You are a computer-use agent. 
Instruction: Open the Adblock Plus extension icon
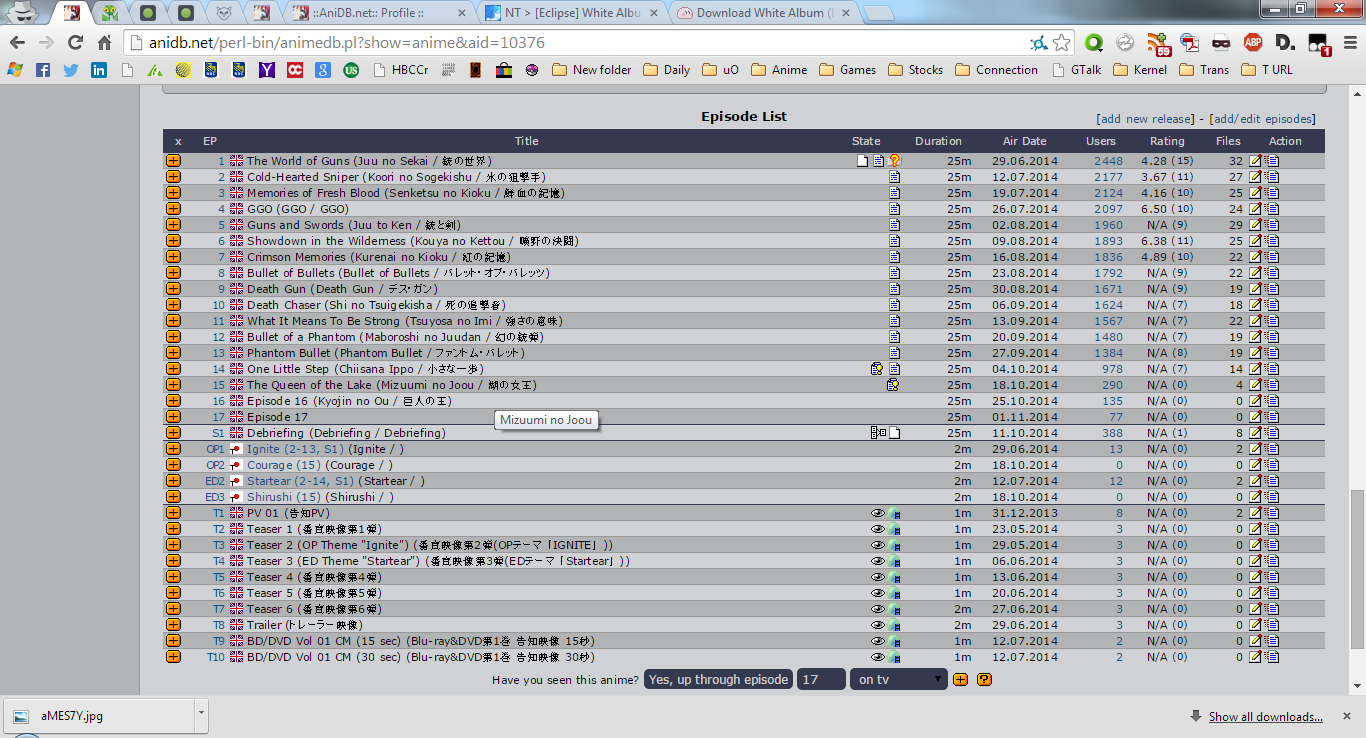[1252, 43]
